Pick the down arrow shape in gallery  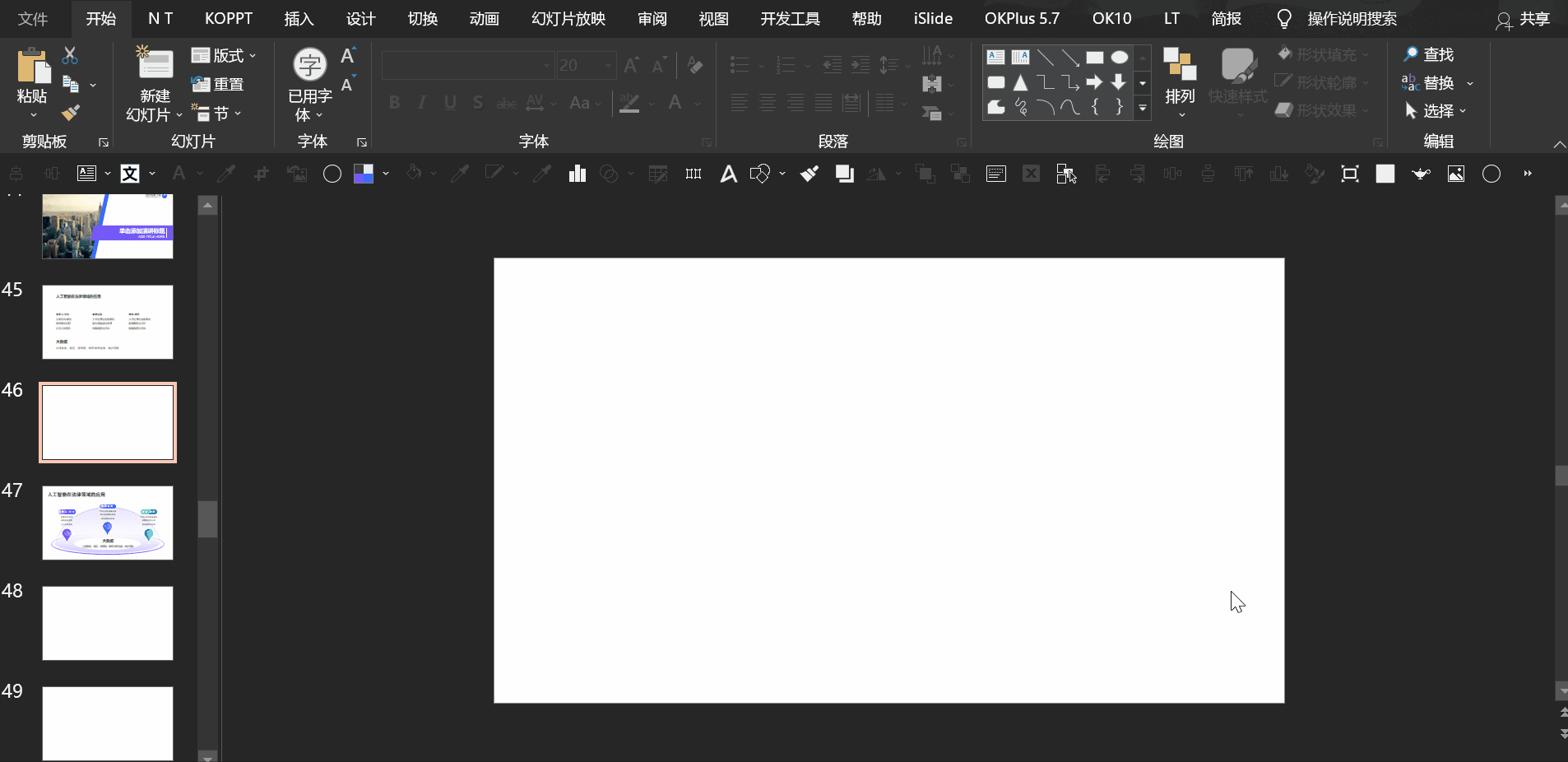[1119, 82]
